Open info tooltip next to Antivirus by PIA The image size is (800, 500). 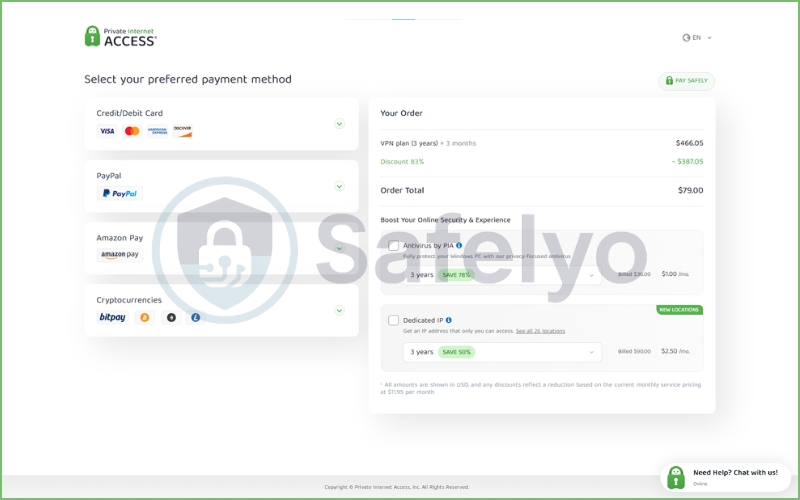(x=459, y=245)
